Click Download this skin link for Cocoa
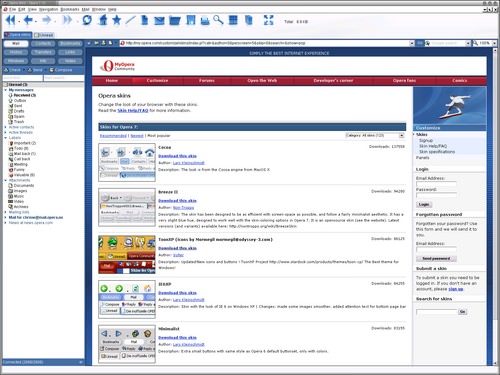 pyautogui.click(x=177, y=156)
